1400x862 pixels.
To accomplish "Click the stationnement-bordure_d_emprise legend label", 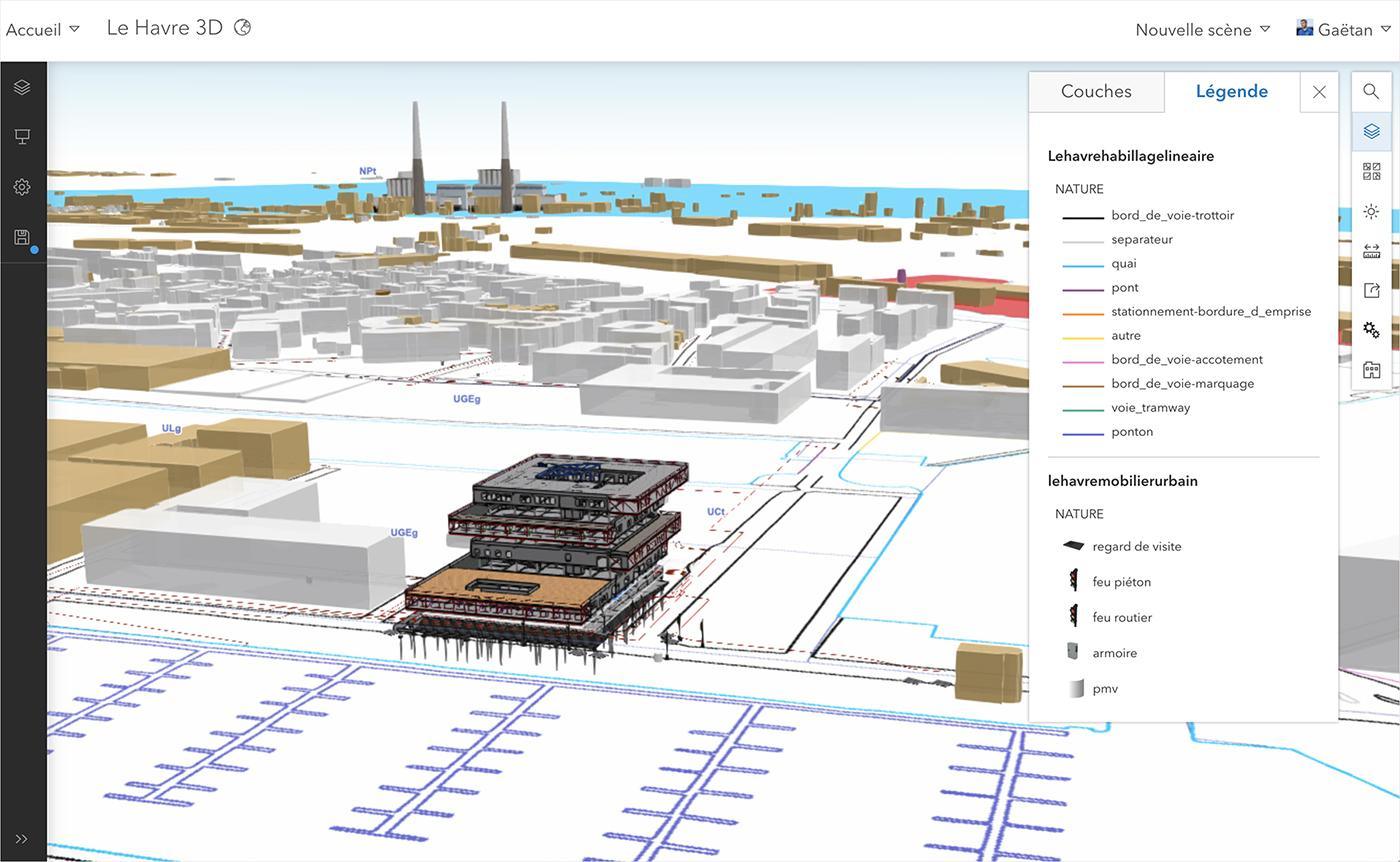I will click(1211, 311).
